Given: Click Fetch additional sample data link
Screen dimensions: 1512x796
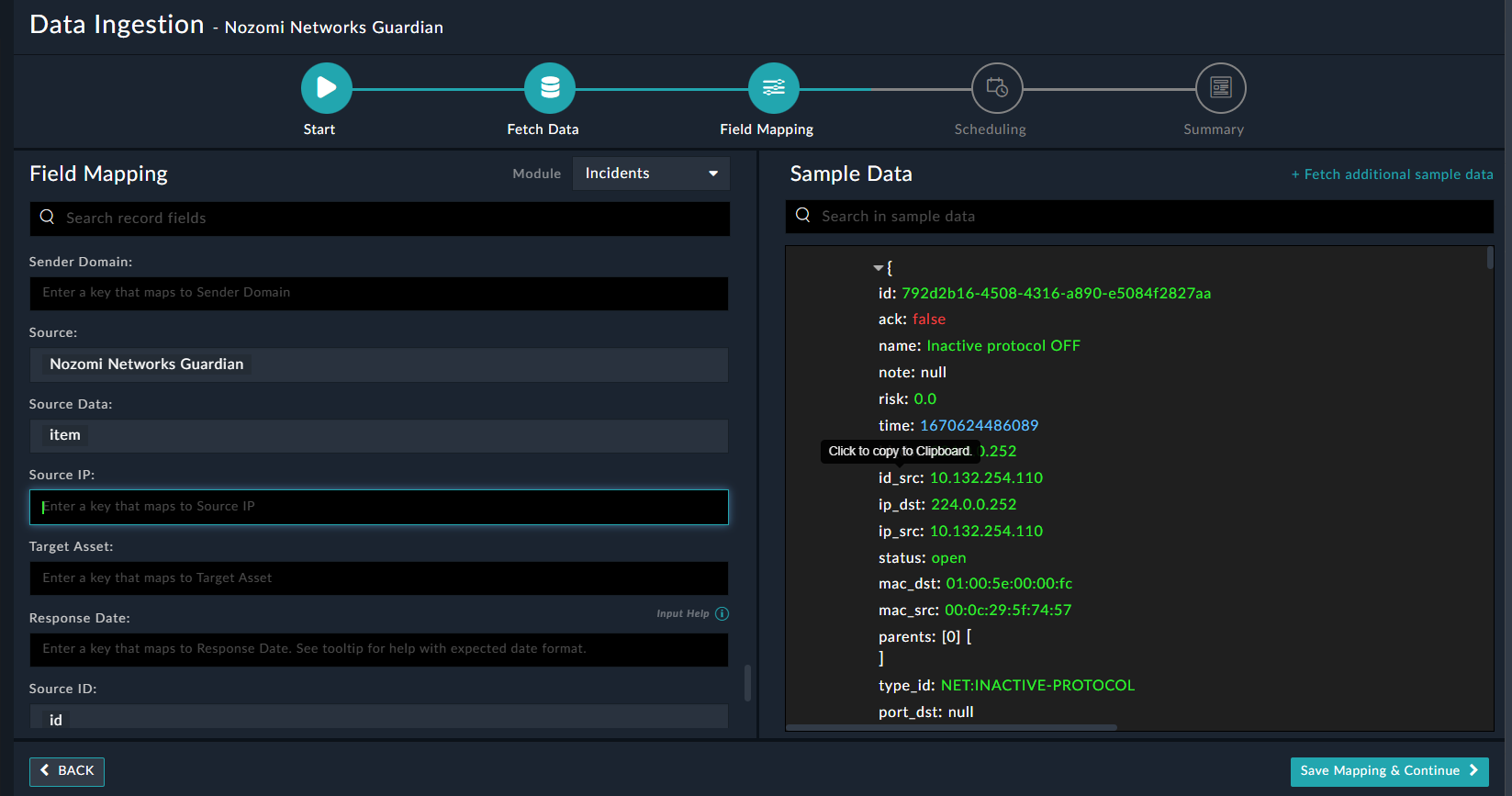Looking at the screenshot, I should pyautogui.click(x=1392, y=174).
